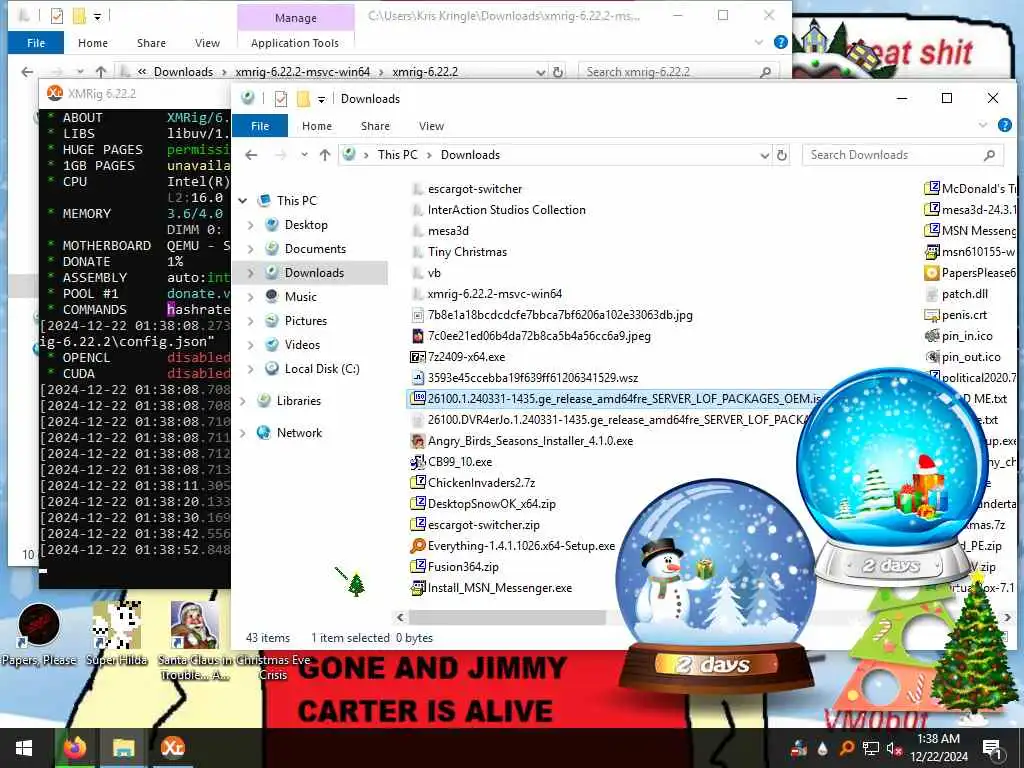This screenshot has width=1024, height=768.
Task: Click the network tray icon
Action: 870,748
